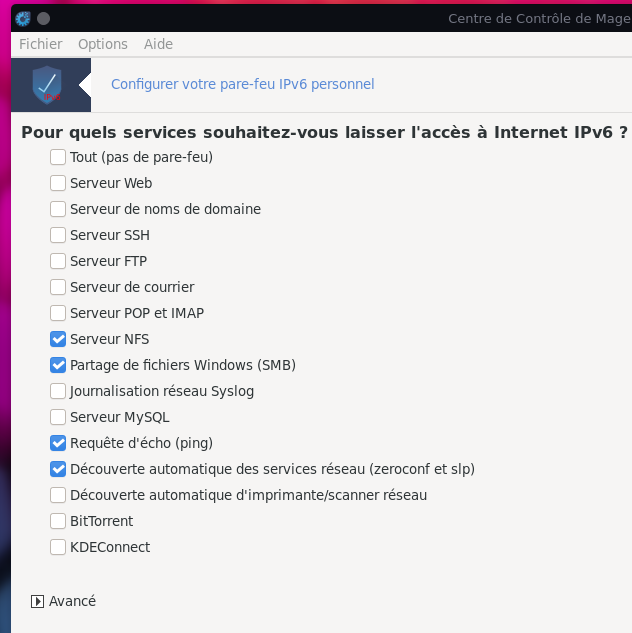Disable Partage de fichiers Windows (SMB)

[58, 365]
